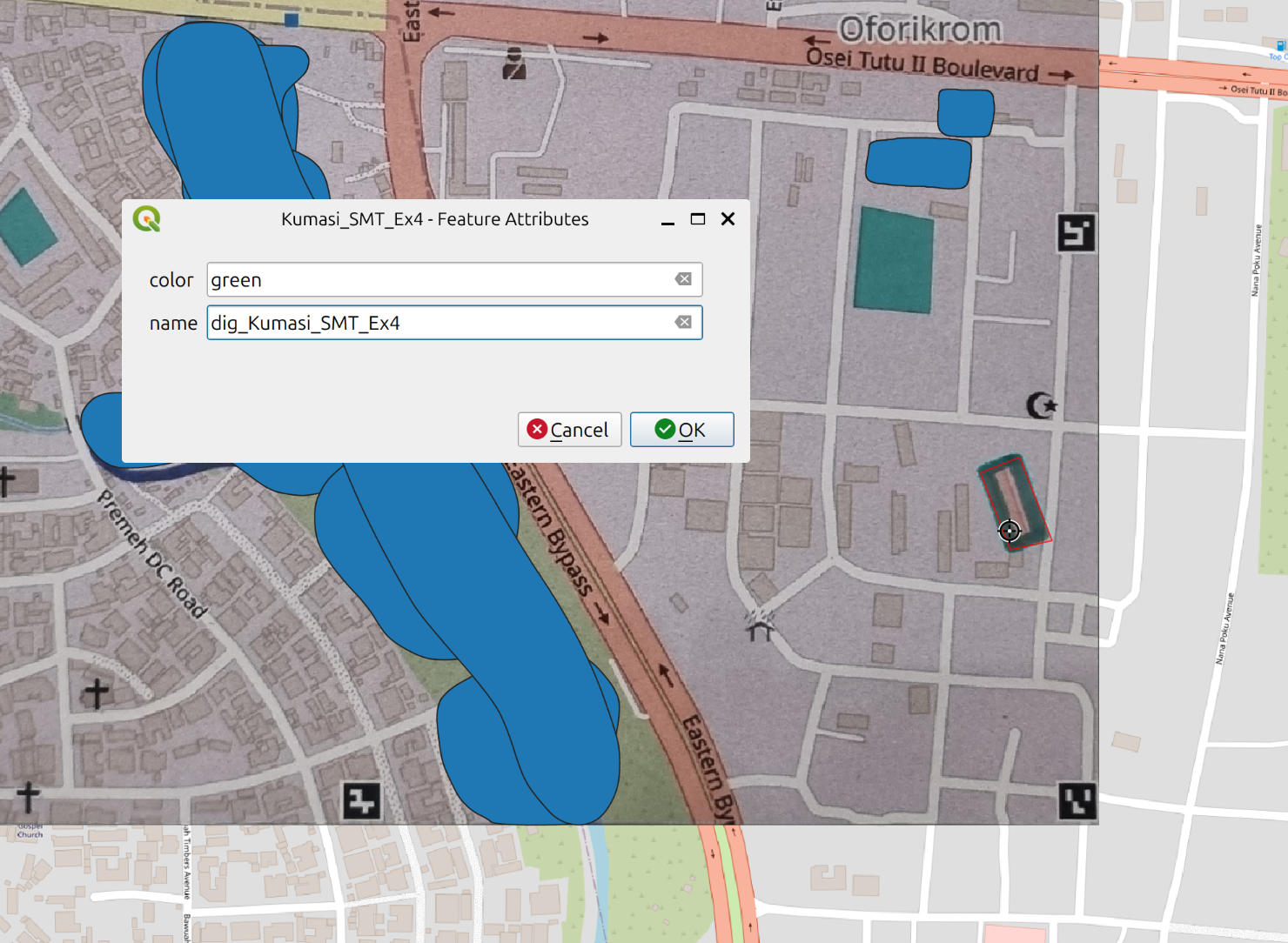This screenshot has height=943, width=1288.
Task: Focus the color input field
Action: [439, 280]
